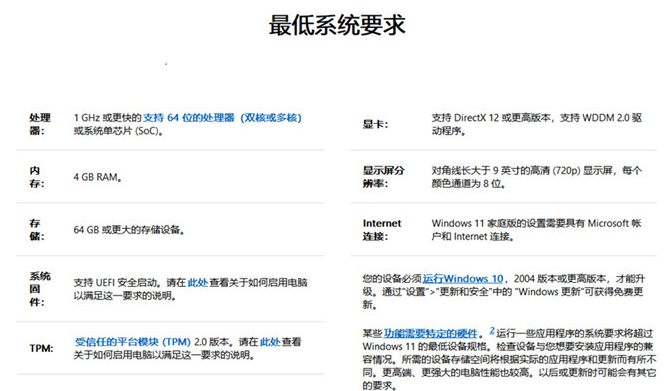The height and width of the screenshot is (391, 664).
Task: Click the 4 GB RAM requirement text
Action: coord(98,177)
